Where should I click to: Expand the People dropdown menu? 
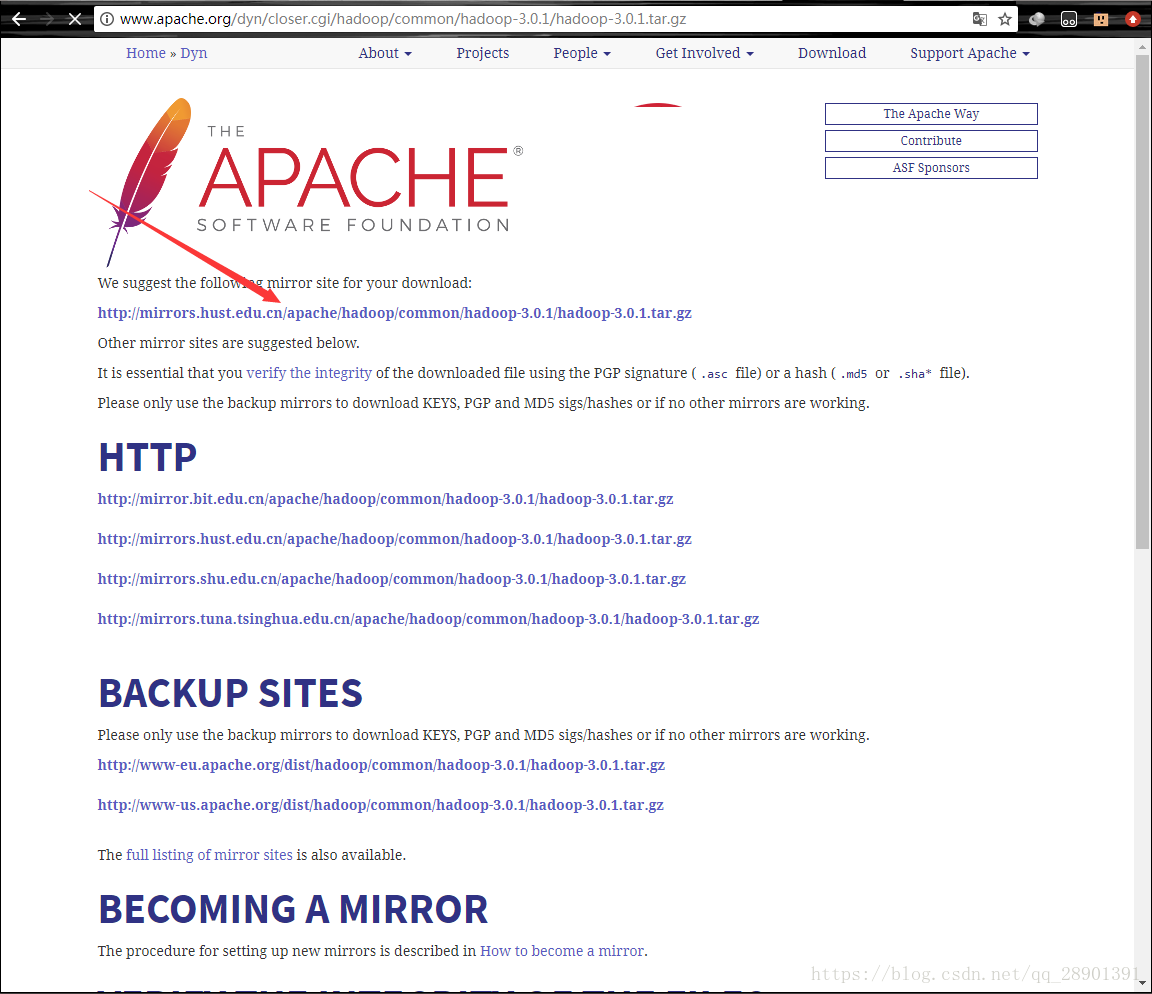582,53
